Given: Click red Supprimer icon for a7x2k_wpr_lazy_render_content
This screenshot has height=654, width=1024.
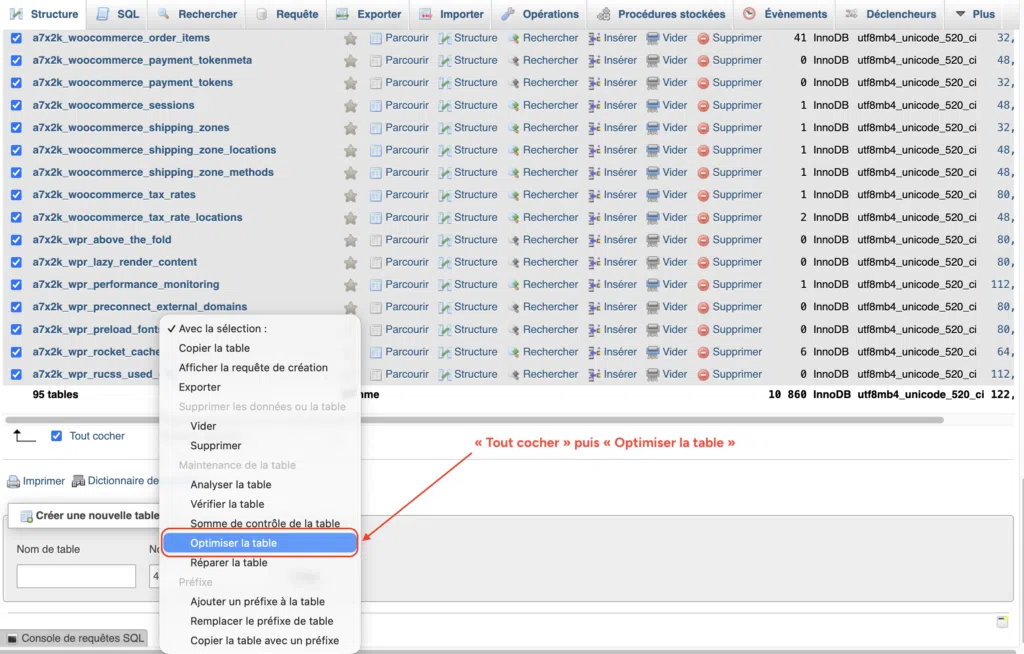Looking at the screenshot, I should point(703,263).
